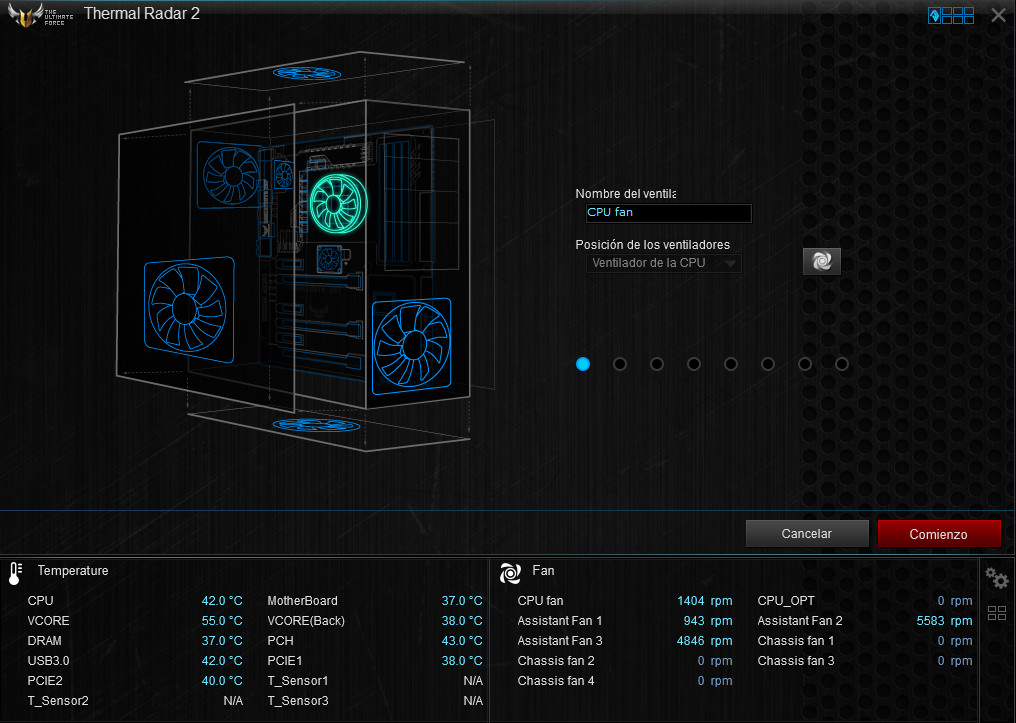
Task: Select the fifth fan page dot
Action: [x=731, y=364]
